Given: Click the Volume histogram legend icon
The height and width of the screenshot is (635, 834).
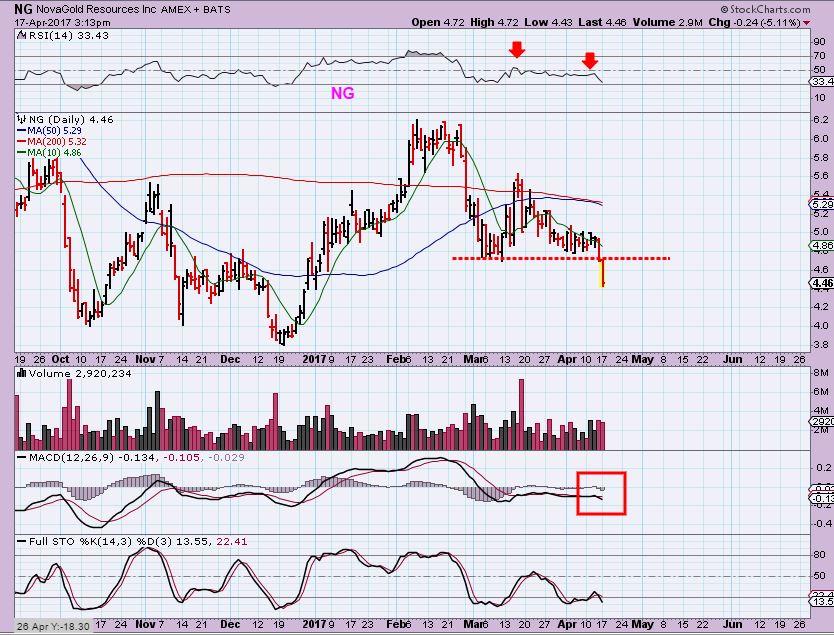Looking at the screenshot, I should tap(21, 373).
